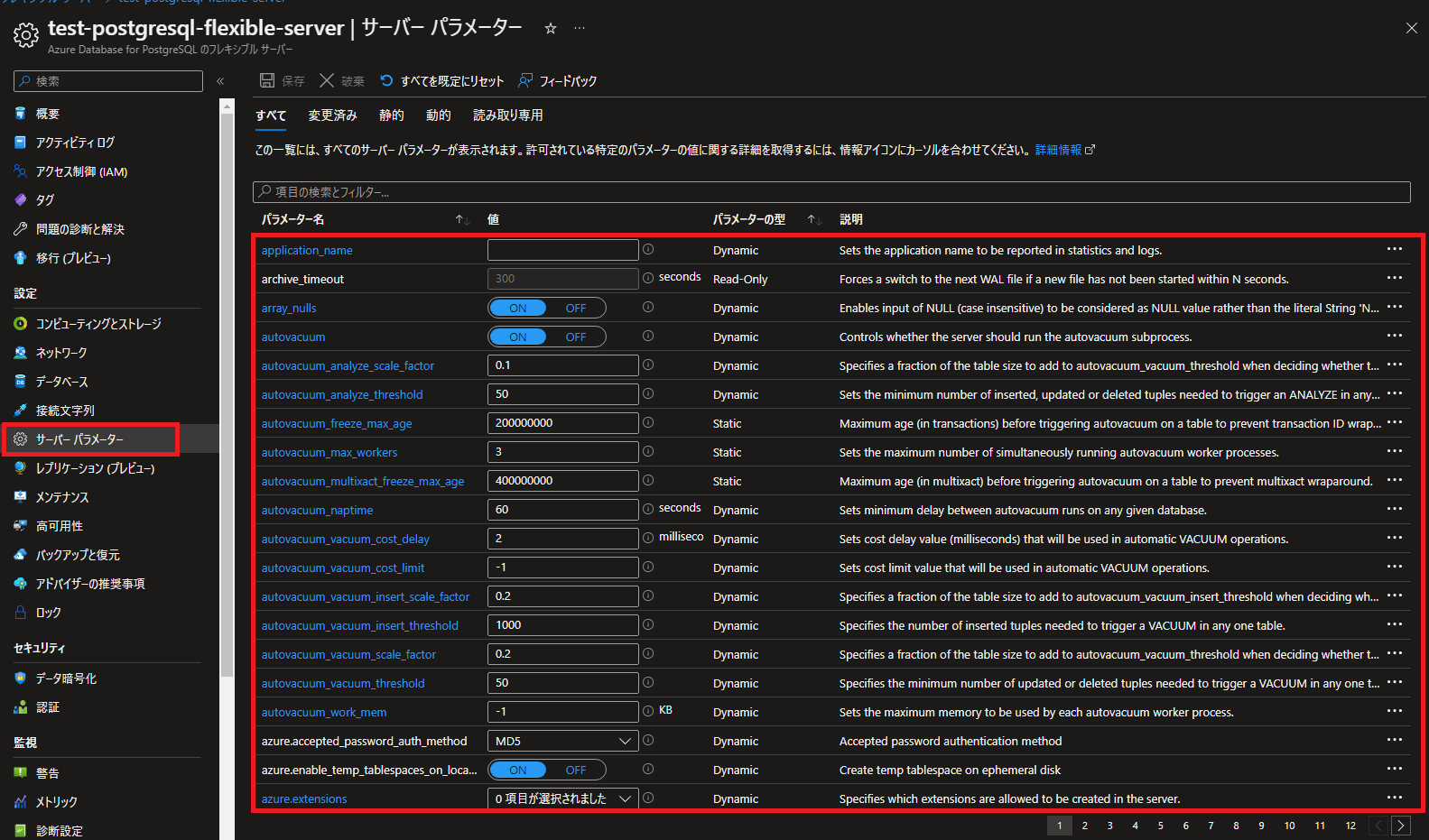This screenshot has height=840, width=1429.
Task: Click the ネットワーク sidebar icon
Action: tap(21, 353)
